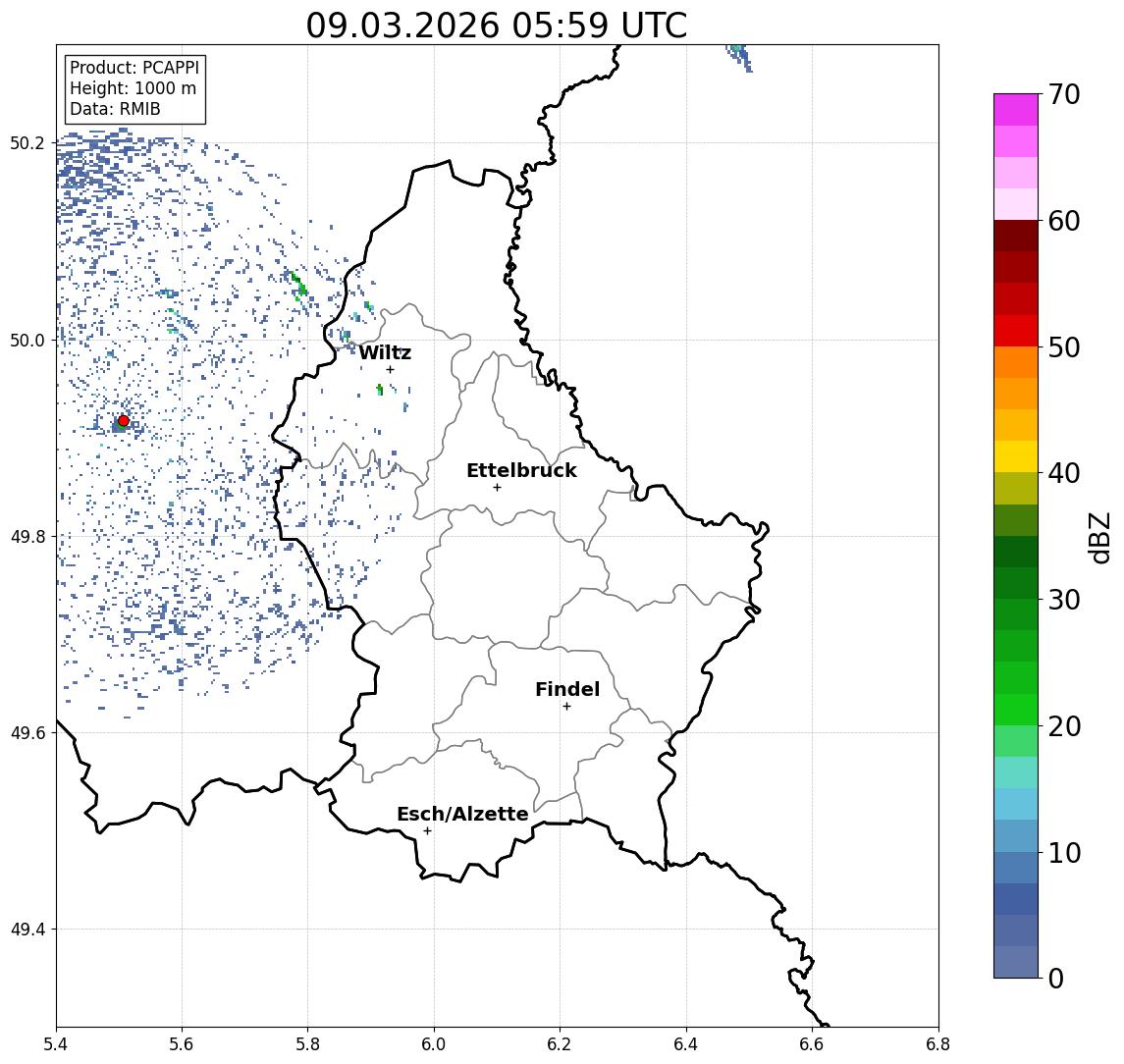The image size is (1124, 1064).
Task: Click the Height: 1000 m text
Action: [x=133, y=88]
